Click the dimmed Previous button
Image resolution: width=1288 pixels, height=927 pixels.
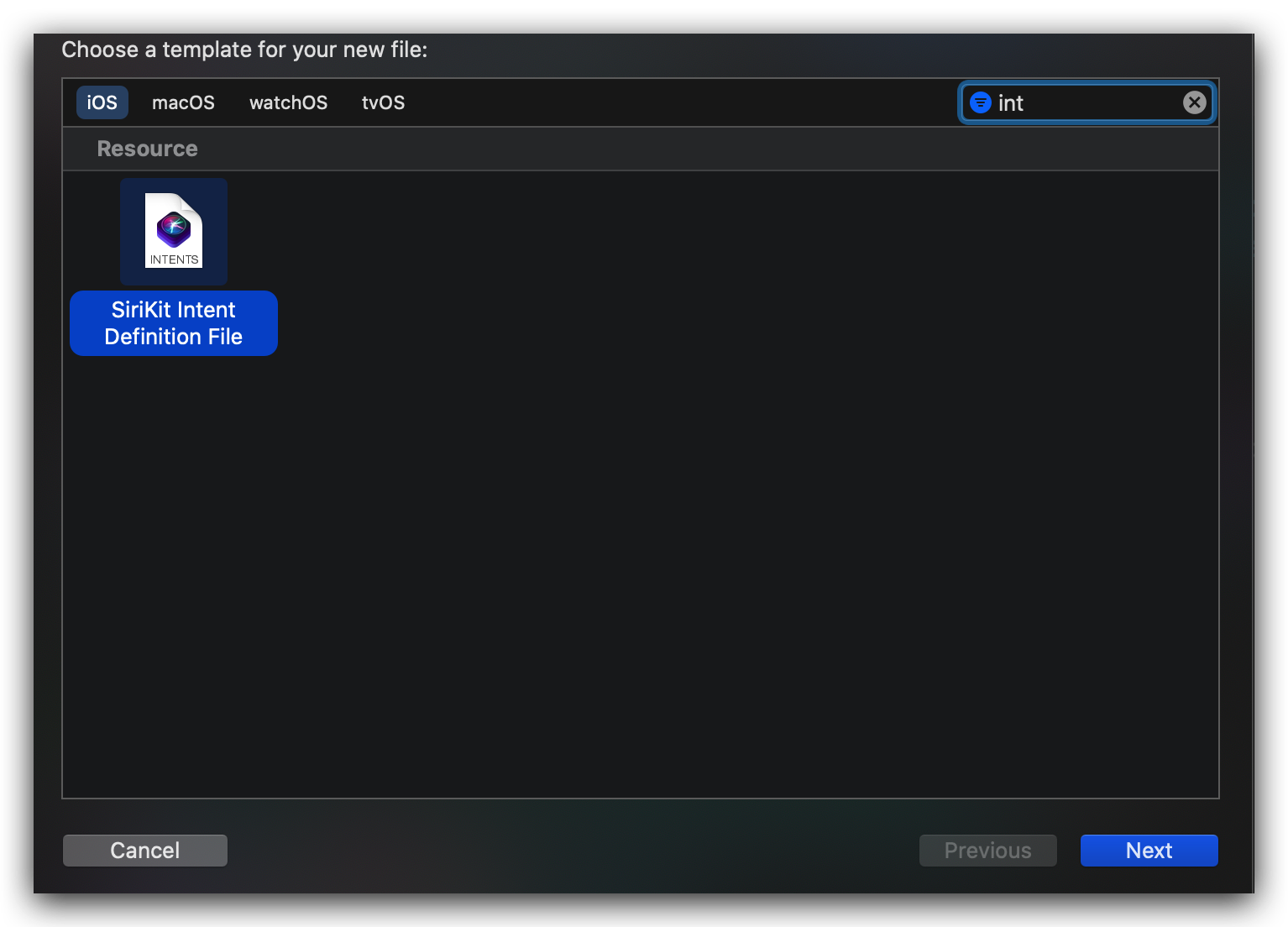(x=987, y=851)
